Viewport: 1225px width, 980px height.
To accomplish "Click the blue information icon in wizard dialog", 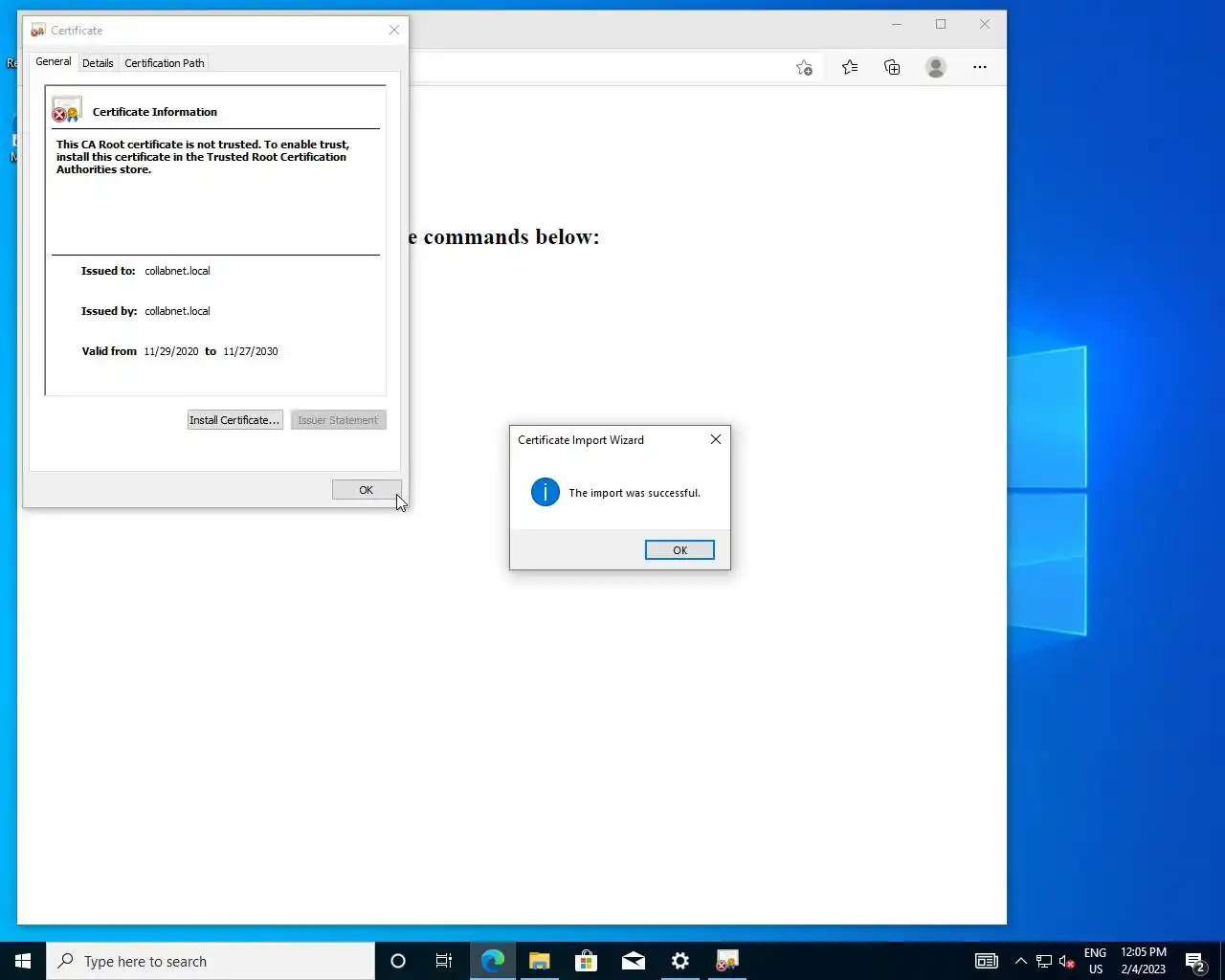I will tap(546, 492).
